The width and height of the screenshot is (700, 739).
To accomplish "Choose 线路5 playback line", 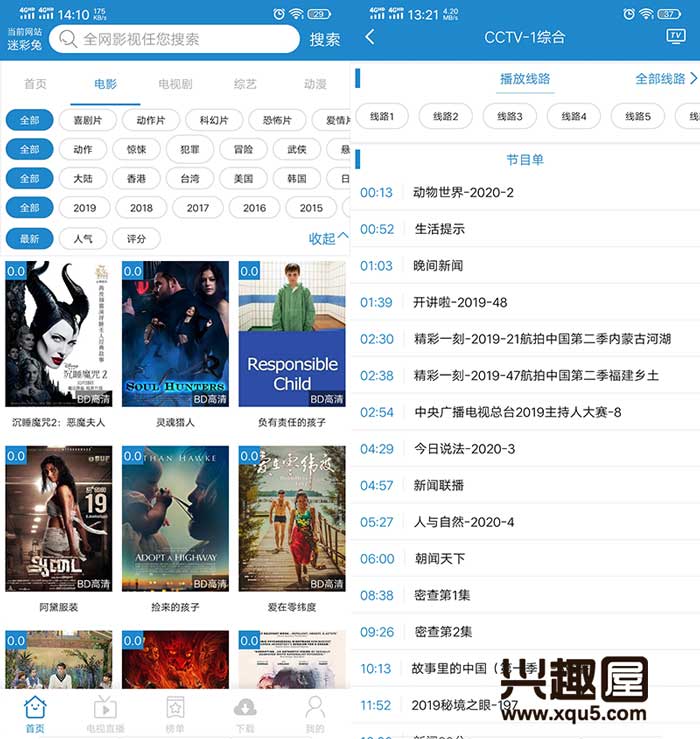I will (638, 116).
